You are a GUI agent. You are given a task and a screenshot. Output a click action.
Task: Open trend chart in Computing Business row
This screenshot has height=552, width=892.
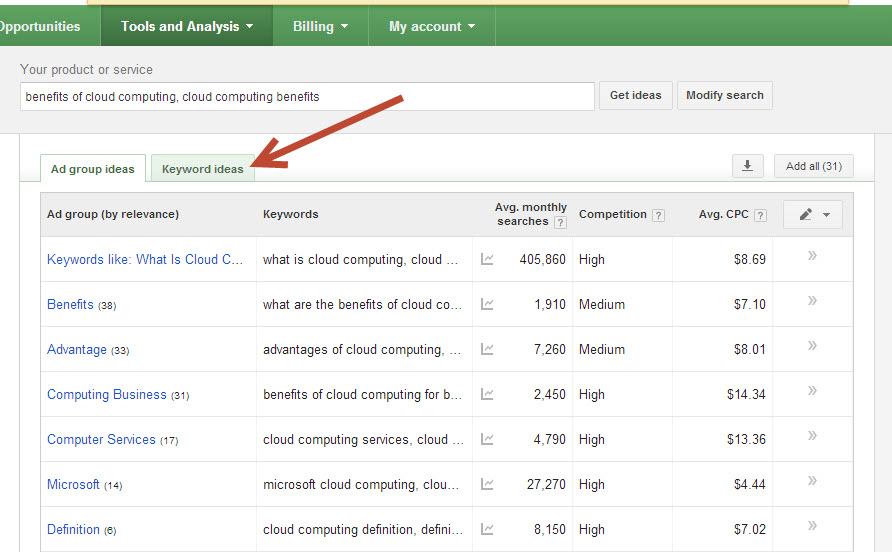click(x=487, y=394)
